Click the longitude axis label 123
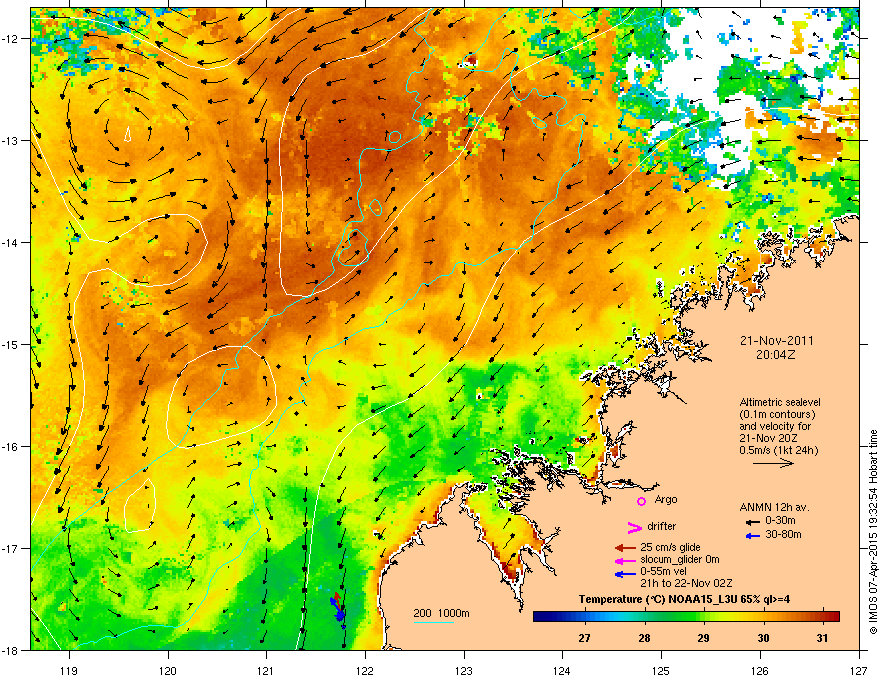The width and height of the screenshot is (880, 680). (464, 670)
